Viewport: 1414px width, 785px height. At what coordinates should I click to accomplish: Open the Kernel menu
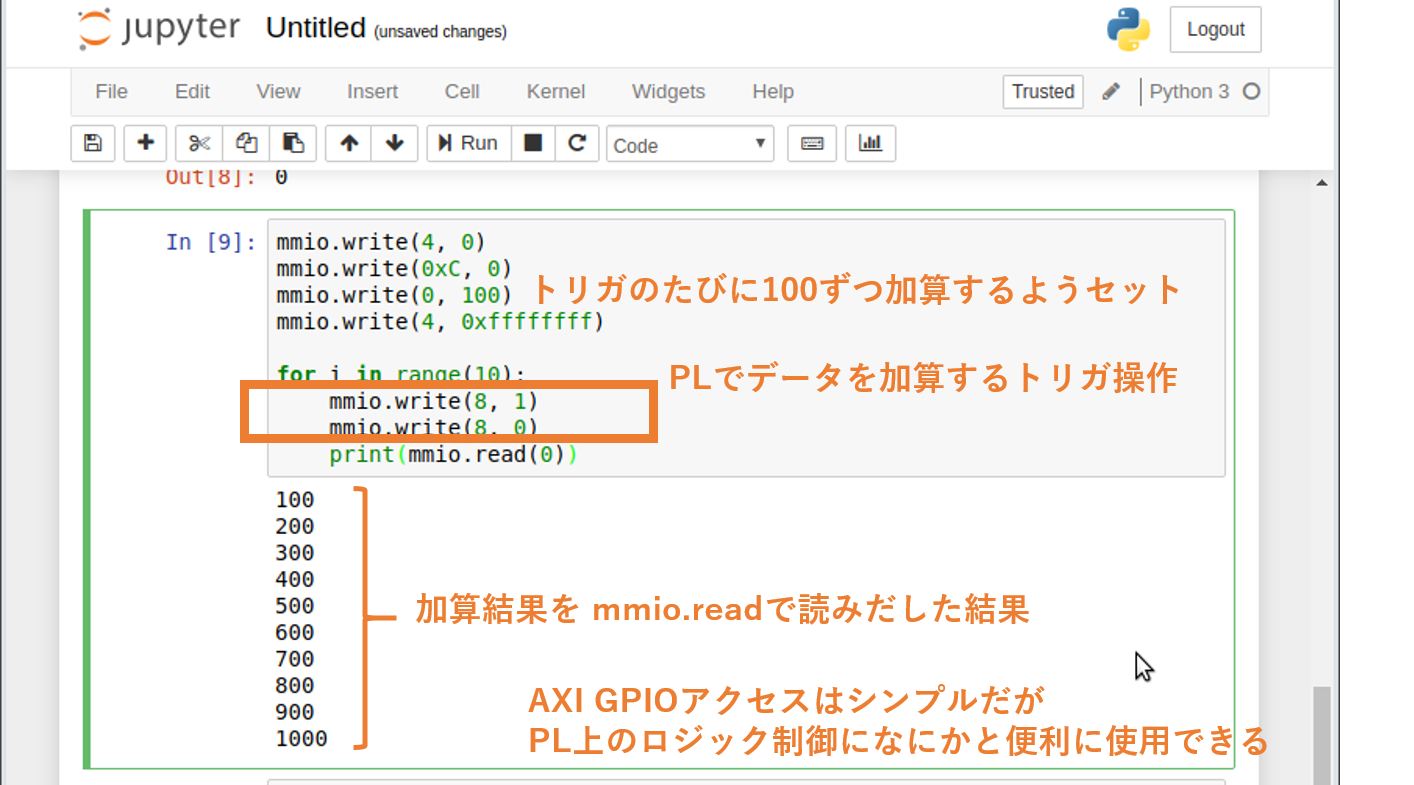pyautogui.click(x=555, y=91)
